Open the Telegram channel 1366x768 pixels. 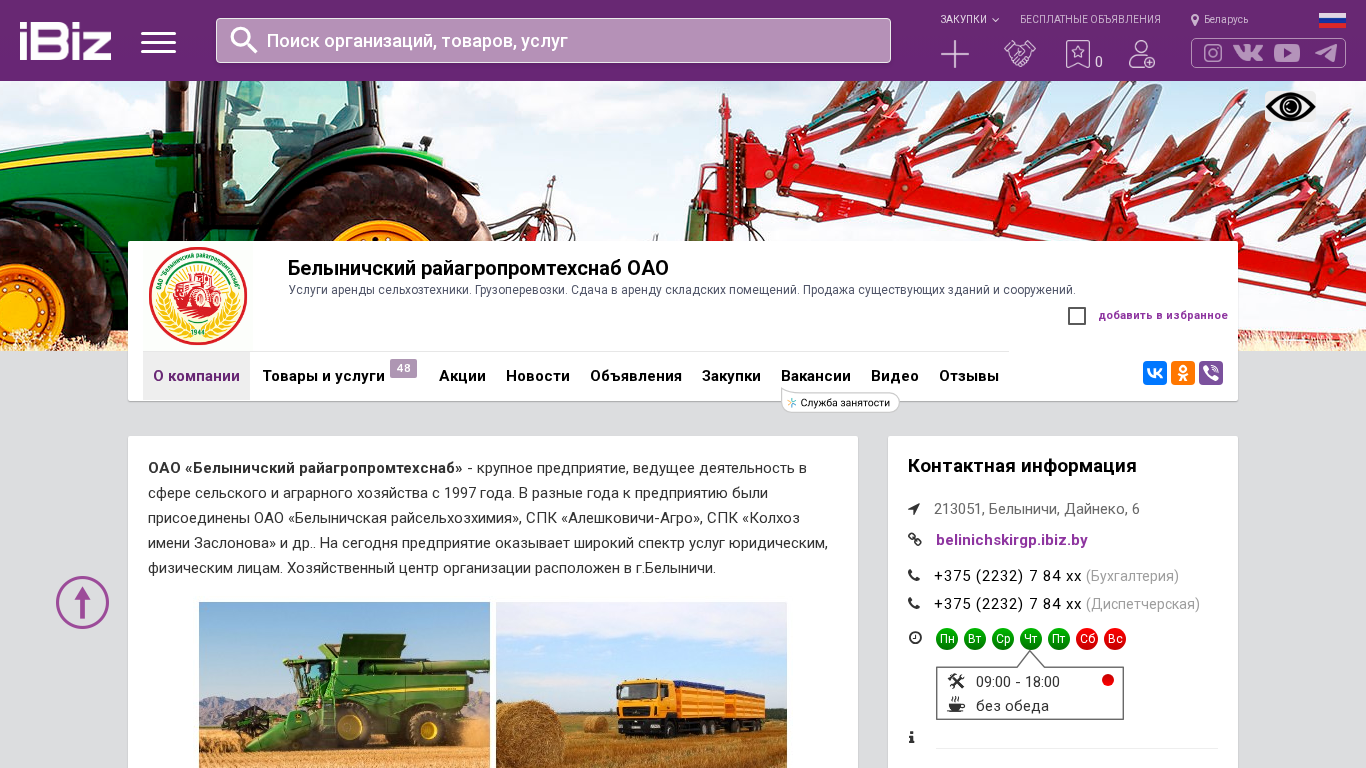click(1326, 53)
